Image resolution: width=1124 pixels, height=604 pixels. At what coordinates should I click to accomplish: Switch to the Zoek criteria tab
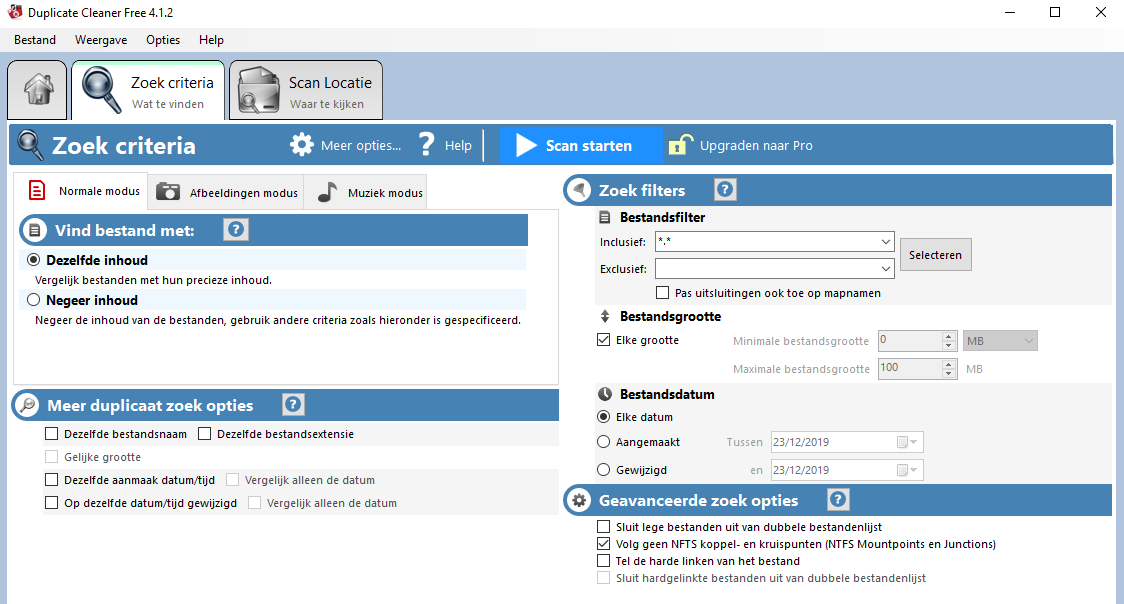[148, 90]
